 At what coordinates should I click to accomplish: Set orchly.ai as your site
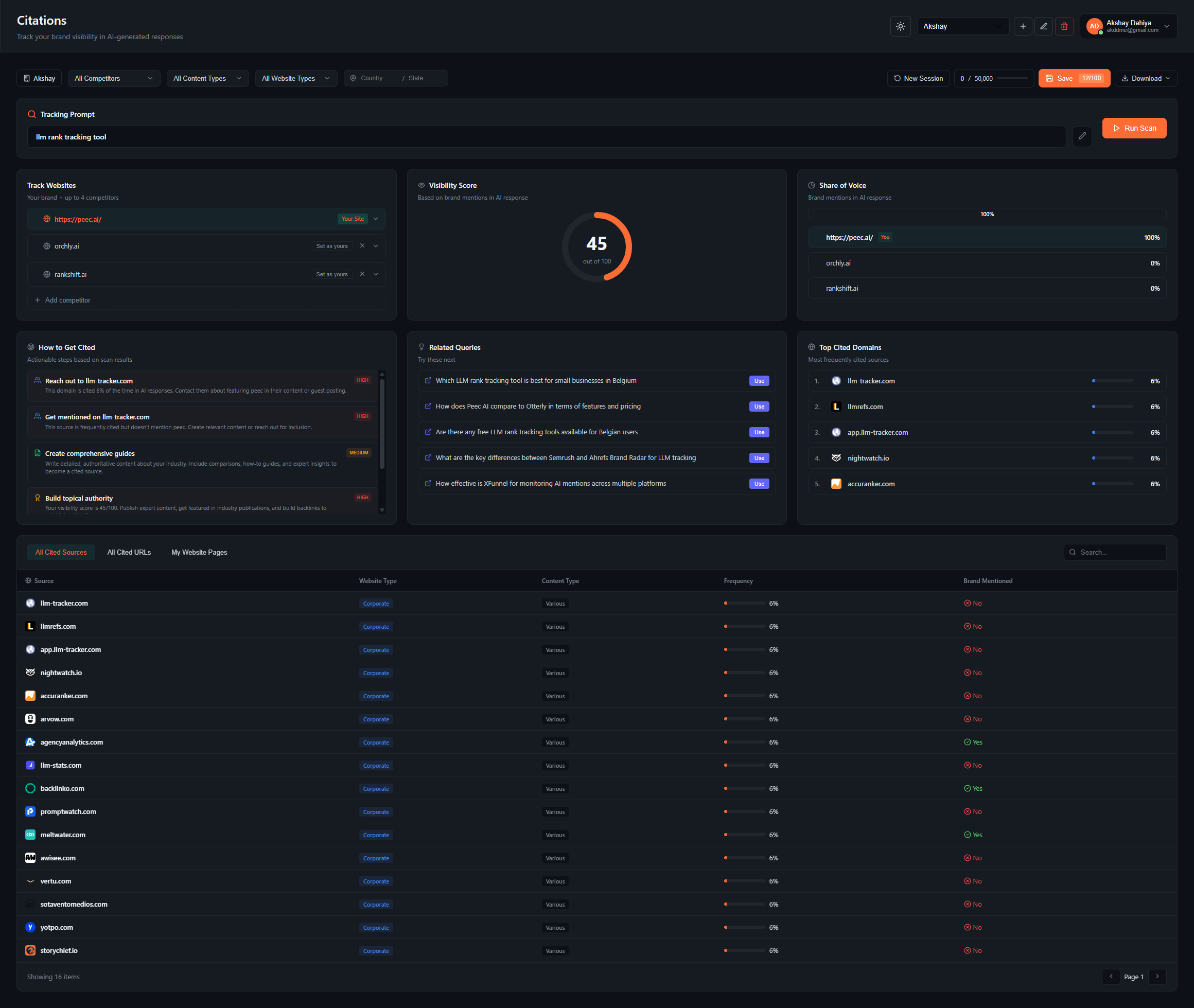331,246
